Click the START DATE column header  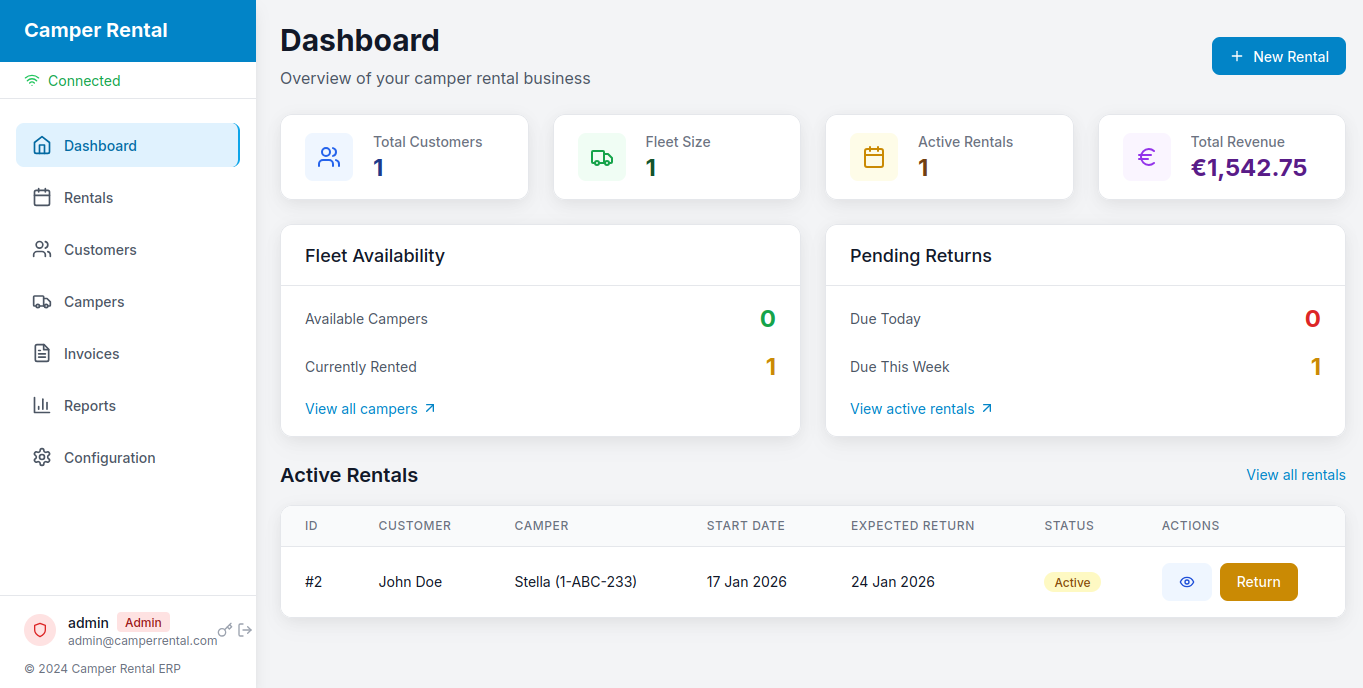pos(746,526)
